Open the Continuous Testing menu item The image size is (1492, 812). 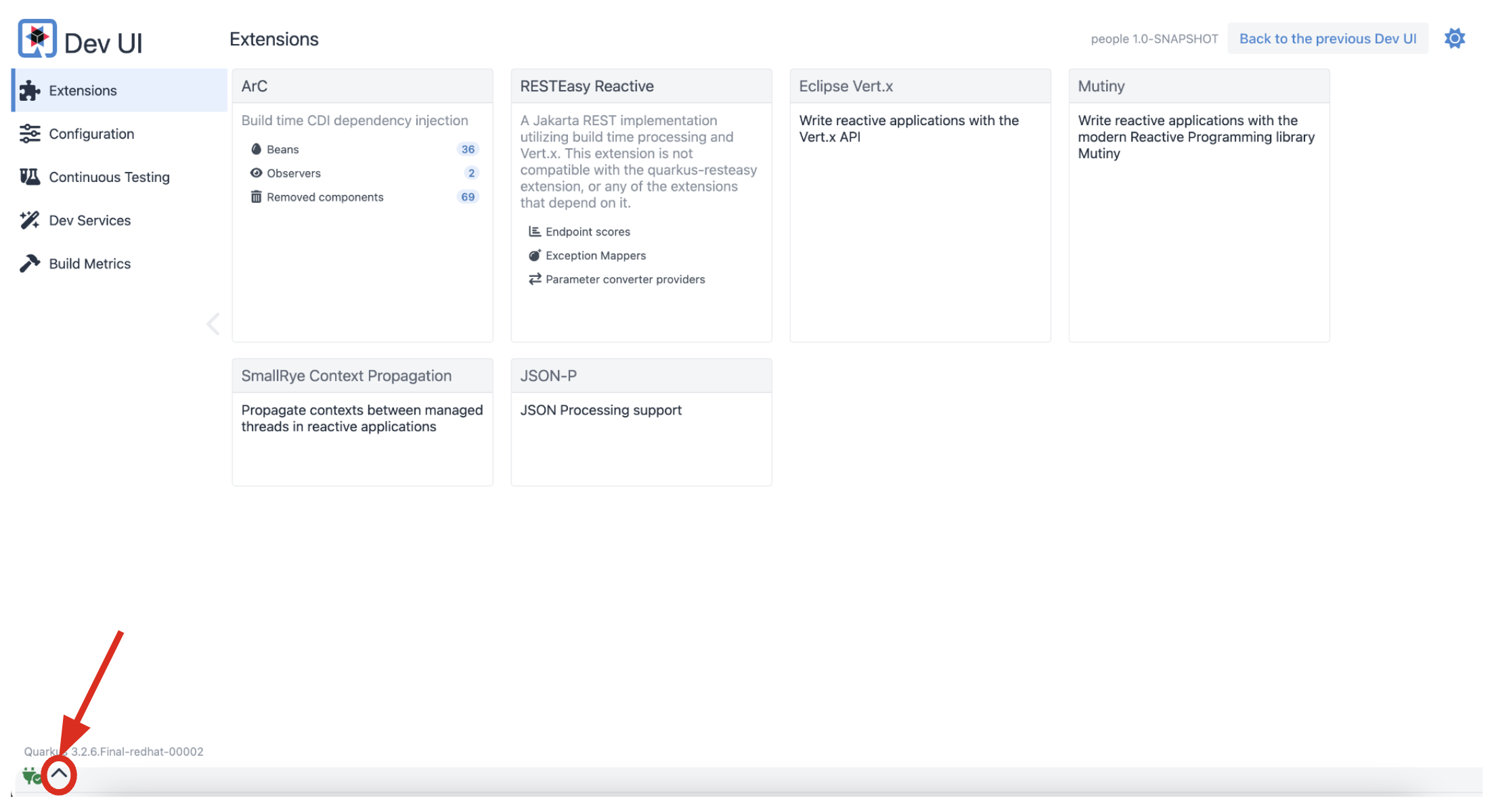tap(120, 177)
